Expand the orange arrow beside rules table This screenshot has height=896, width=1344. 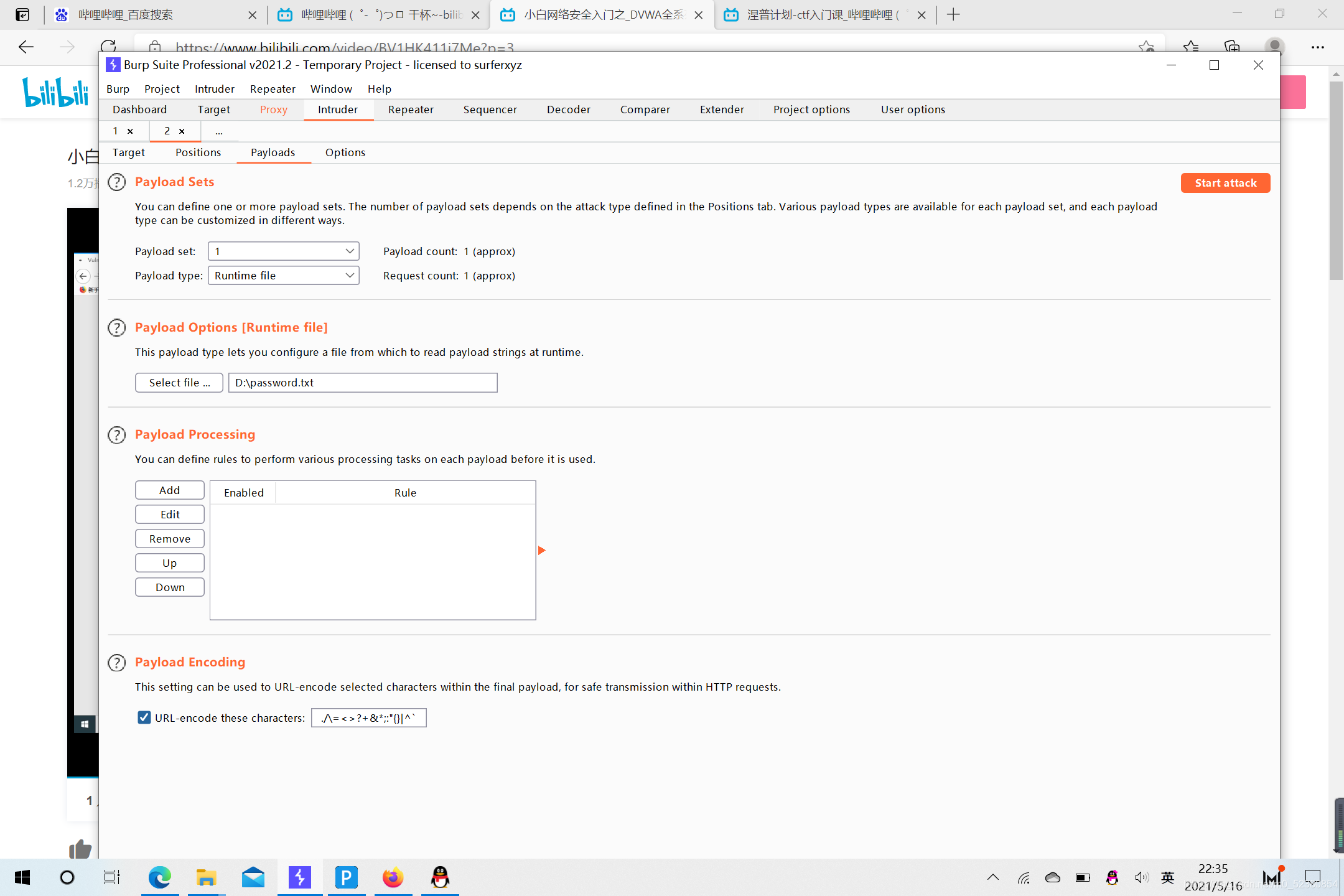tap(541, 551)
